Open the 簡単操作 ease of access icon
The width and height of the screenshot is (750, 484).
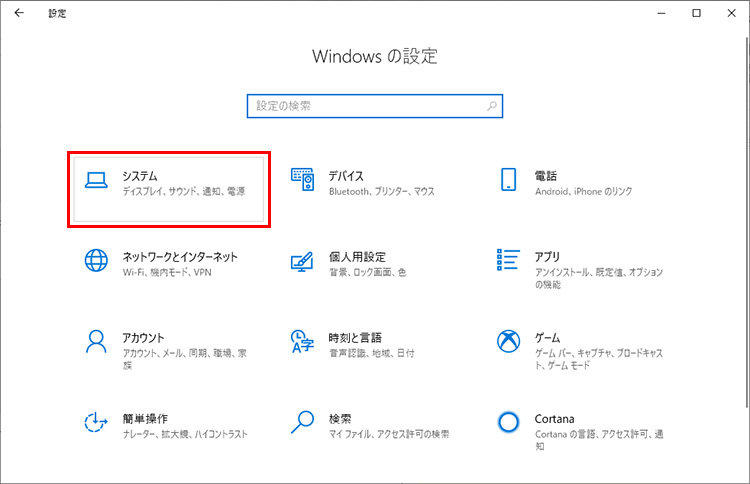(x=96, y=422)
